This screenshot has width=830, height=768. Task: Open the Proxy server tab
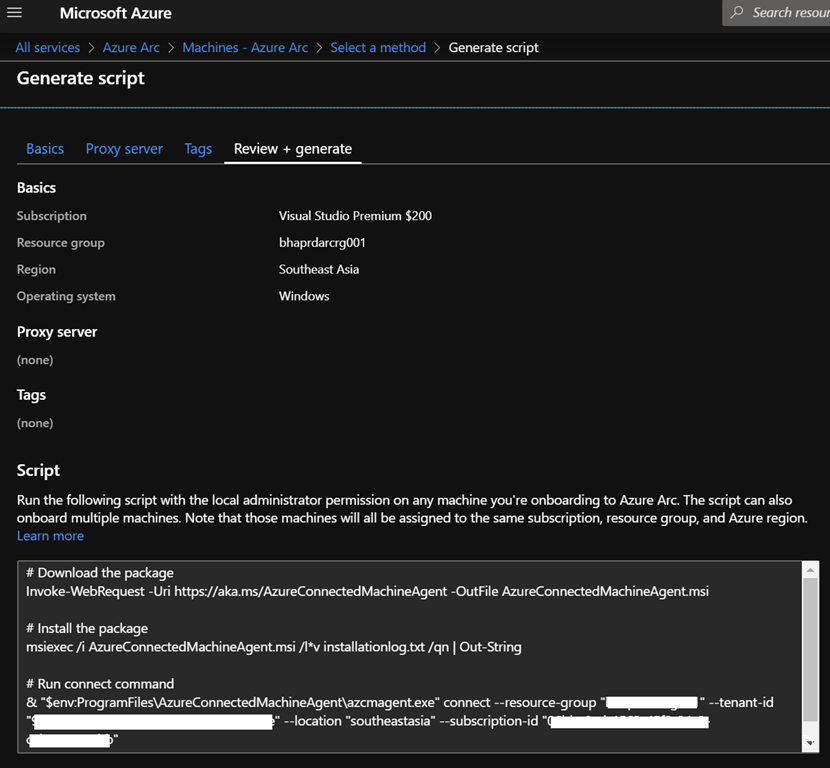tap(124, 148)
